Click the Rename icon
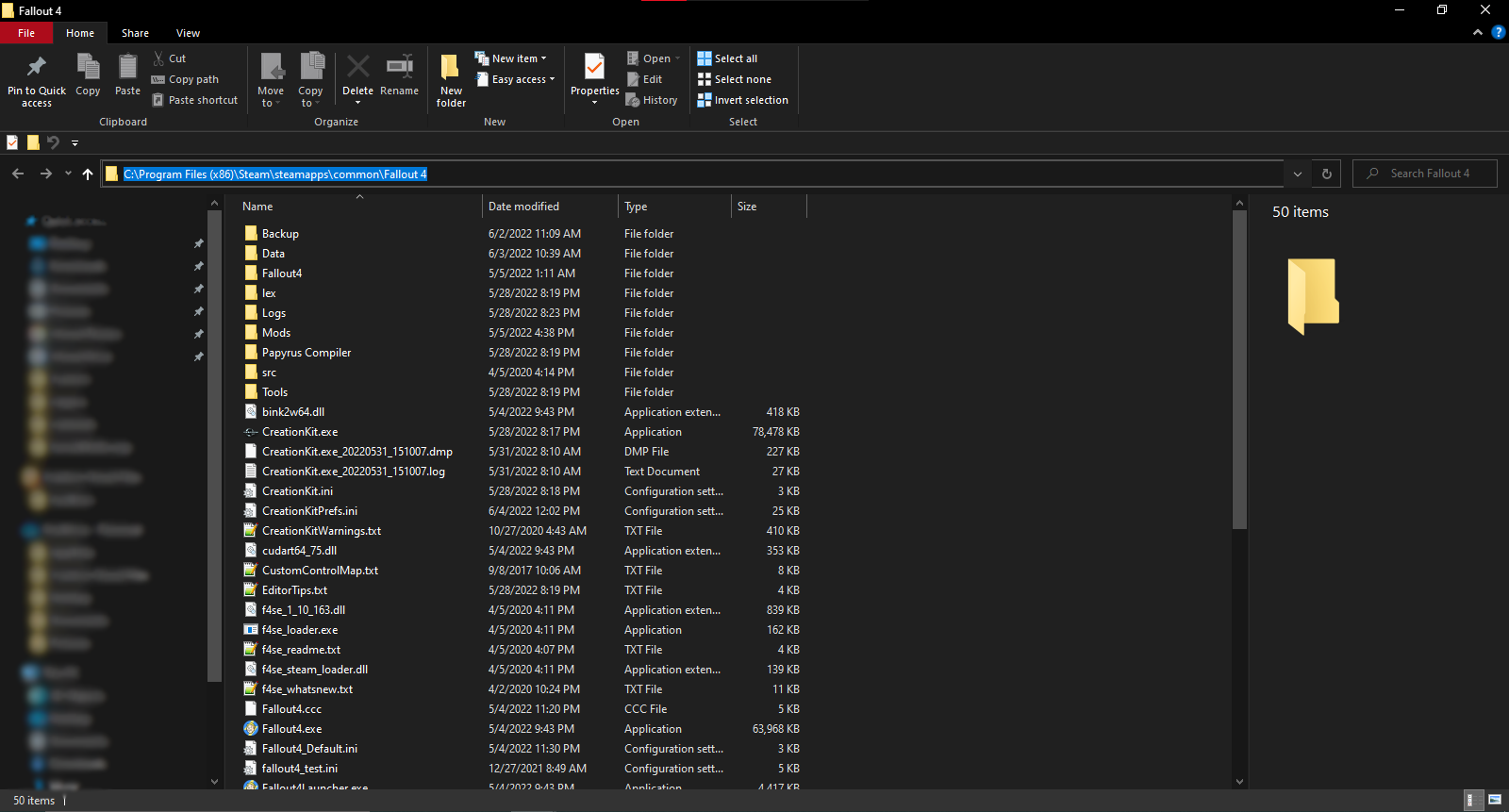The width and height of the screenshot is (1509, 812). point(400,66)
